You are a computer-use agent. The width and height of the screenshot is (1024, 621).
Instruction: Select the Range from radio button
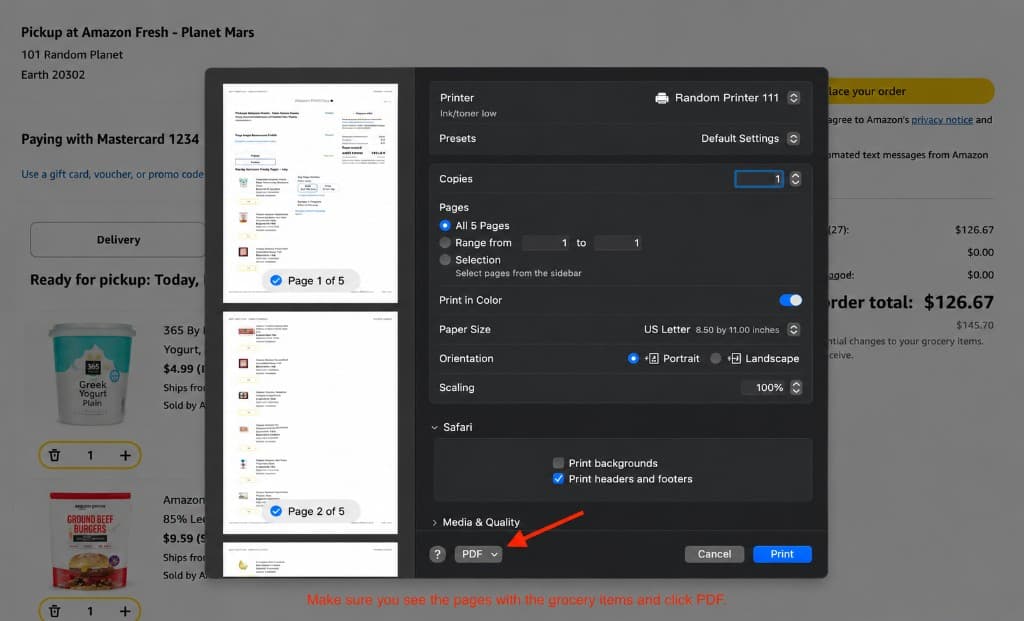[445, 242]
